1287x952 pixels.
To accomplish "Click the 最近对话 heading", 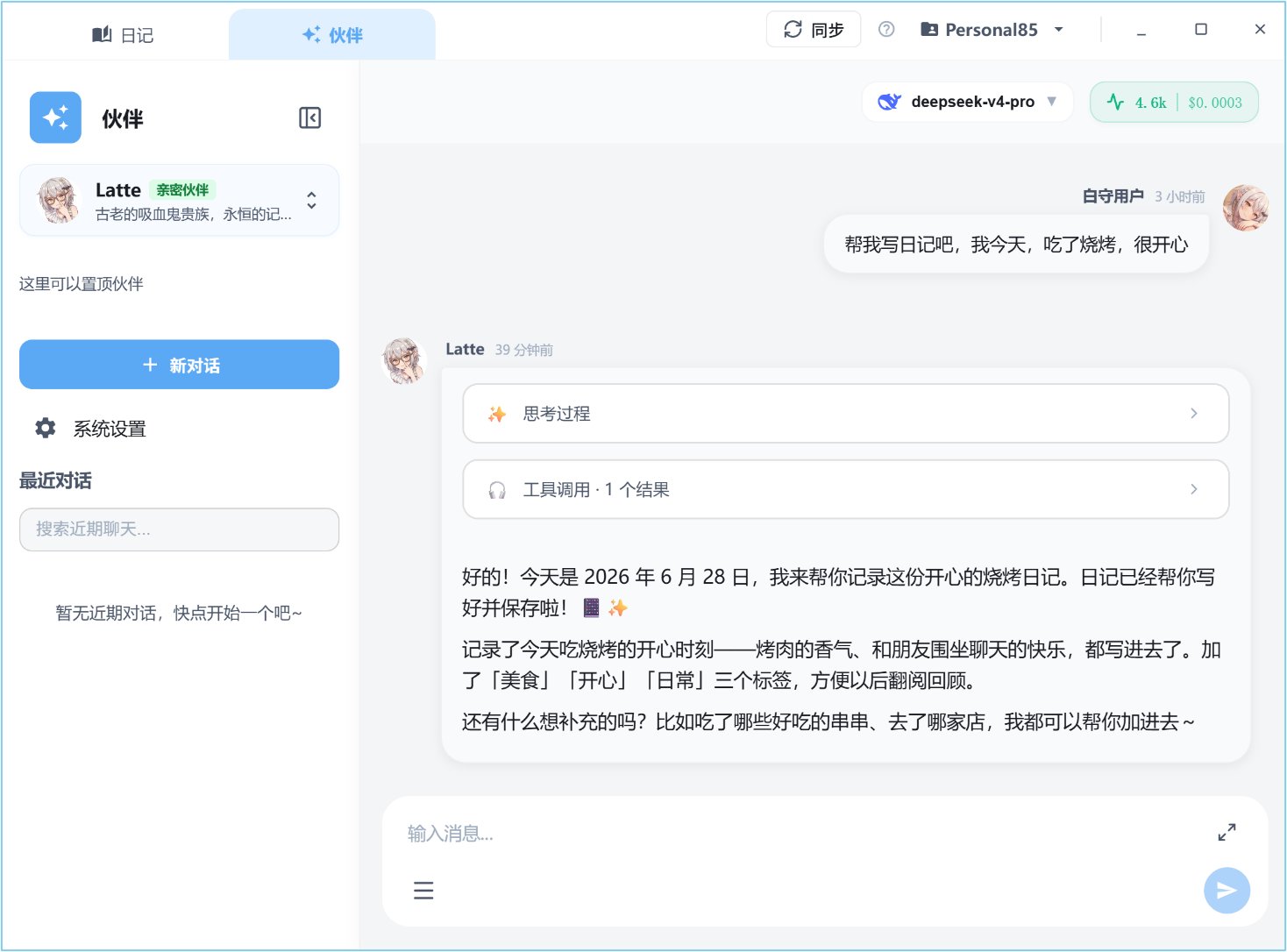I will point(55,480).
